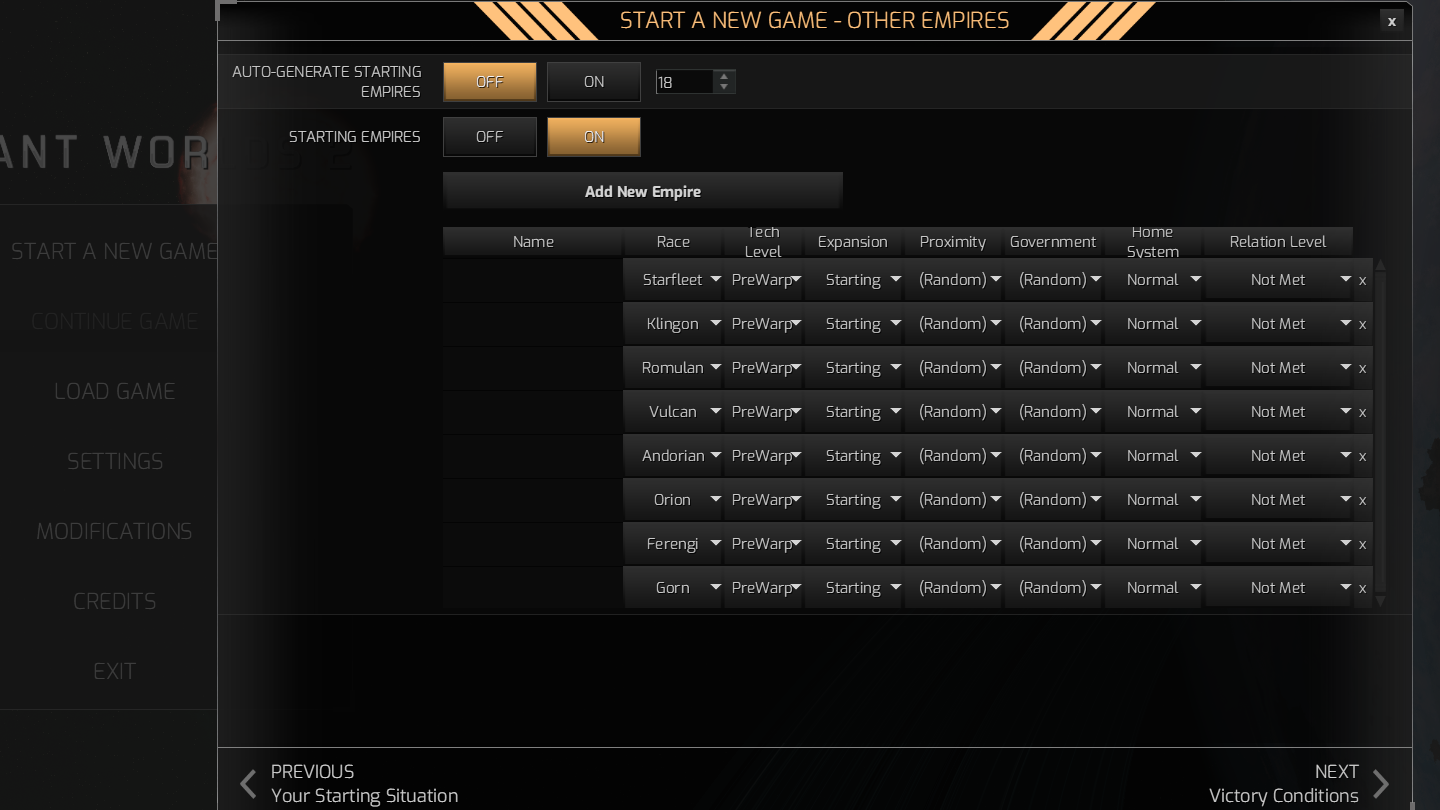Turn Auto-Generate Starting Empires ON
The height and width of the screenshot is (810, 1440).
(x=594, y=82)
